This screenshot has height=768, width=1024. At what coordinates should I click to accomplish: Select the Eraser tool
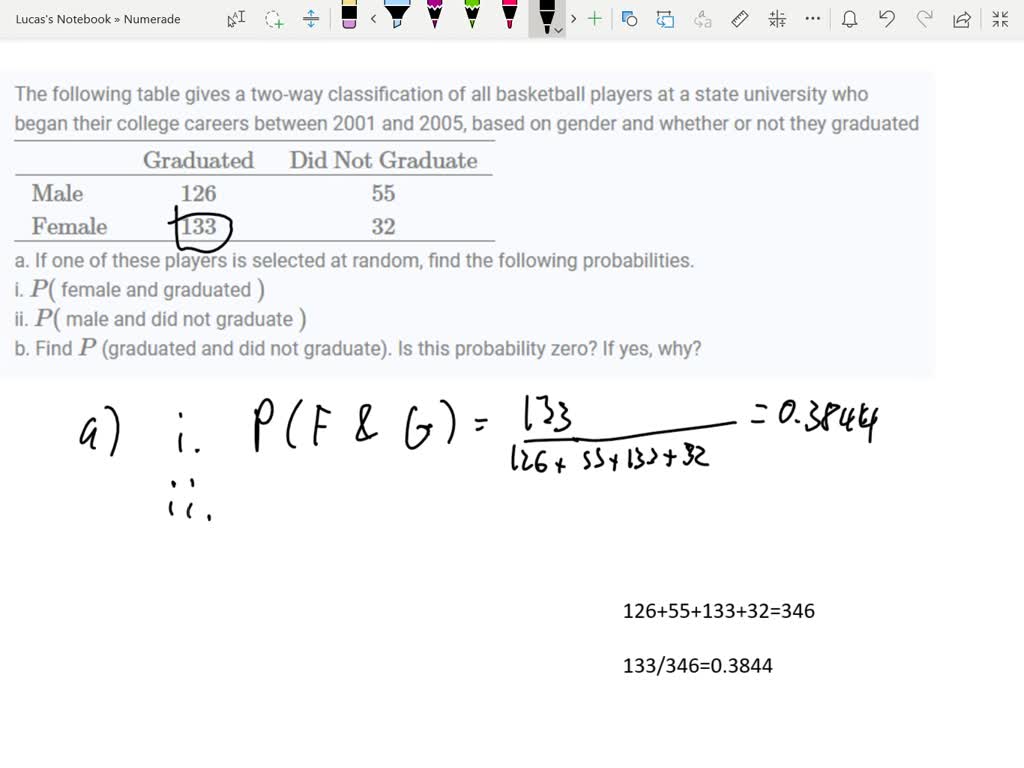point(348,18)
